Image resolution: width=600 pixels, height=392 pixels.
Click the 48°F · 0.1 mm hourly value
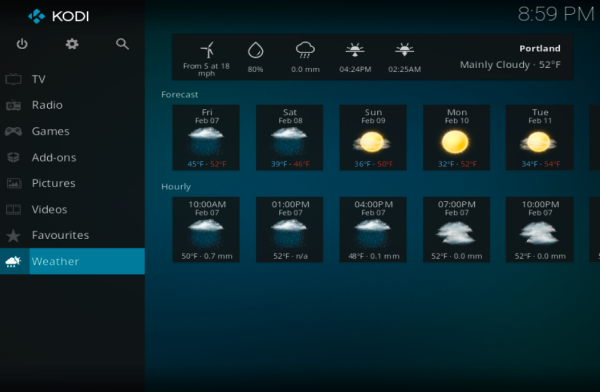(x=374, y=256)
